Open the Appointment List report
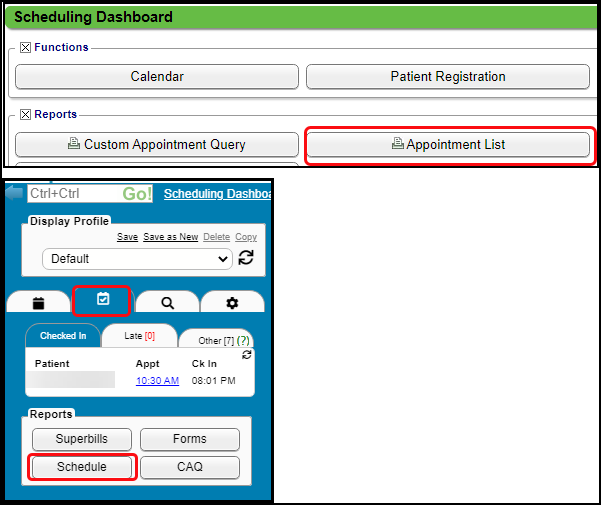This screenshot has width=601, height=505. coord(448,145)
